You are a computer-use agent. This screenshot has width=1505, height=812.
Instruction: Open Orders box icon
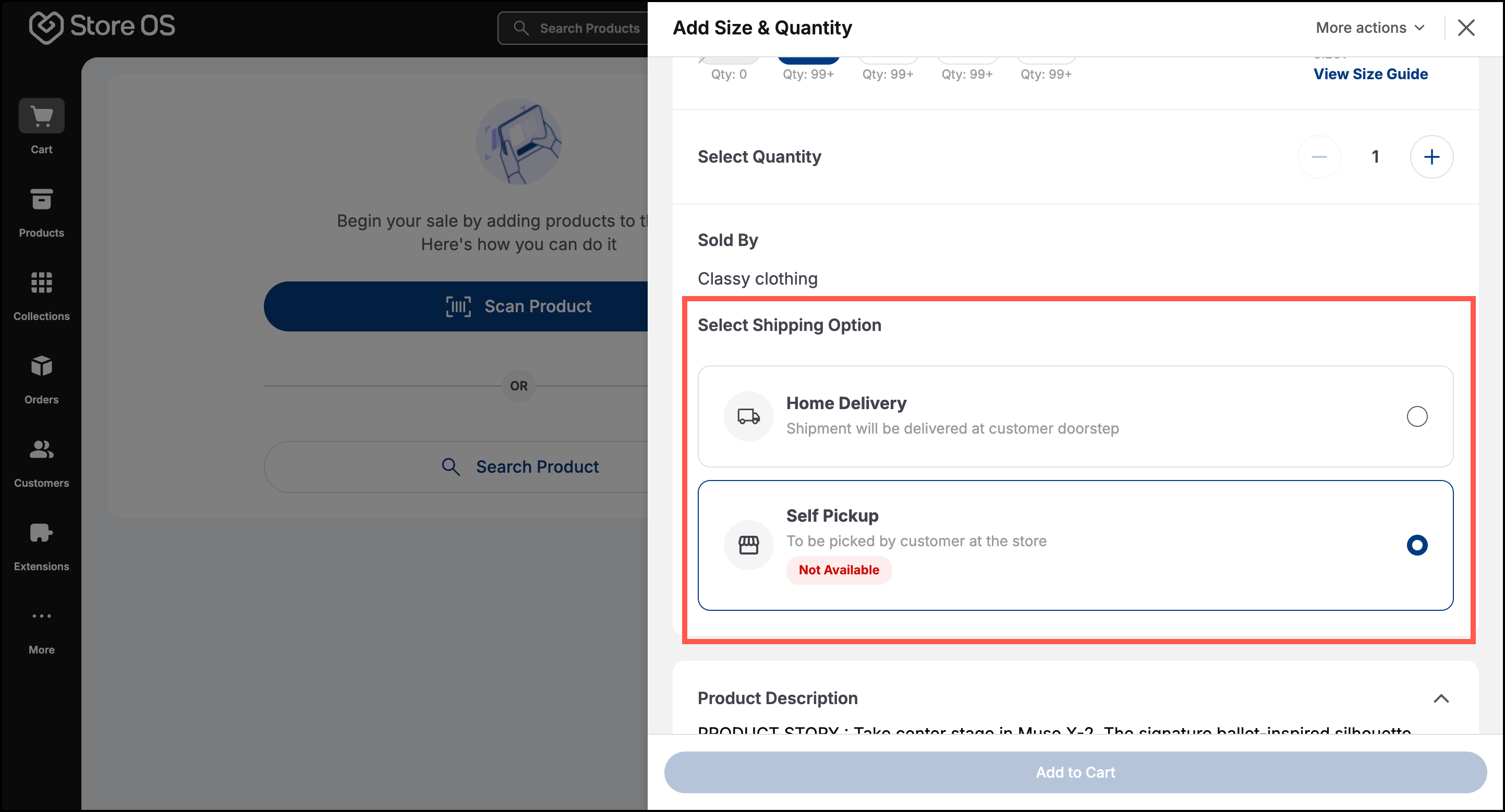42,366
